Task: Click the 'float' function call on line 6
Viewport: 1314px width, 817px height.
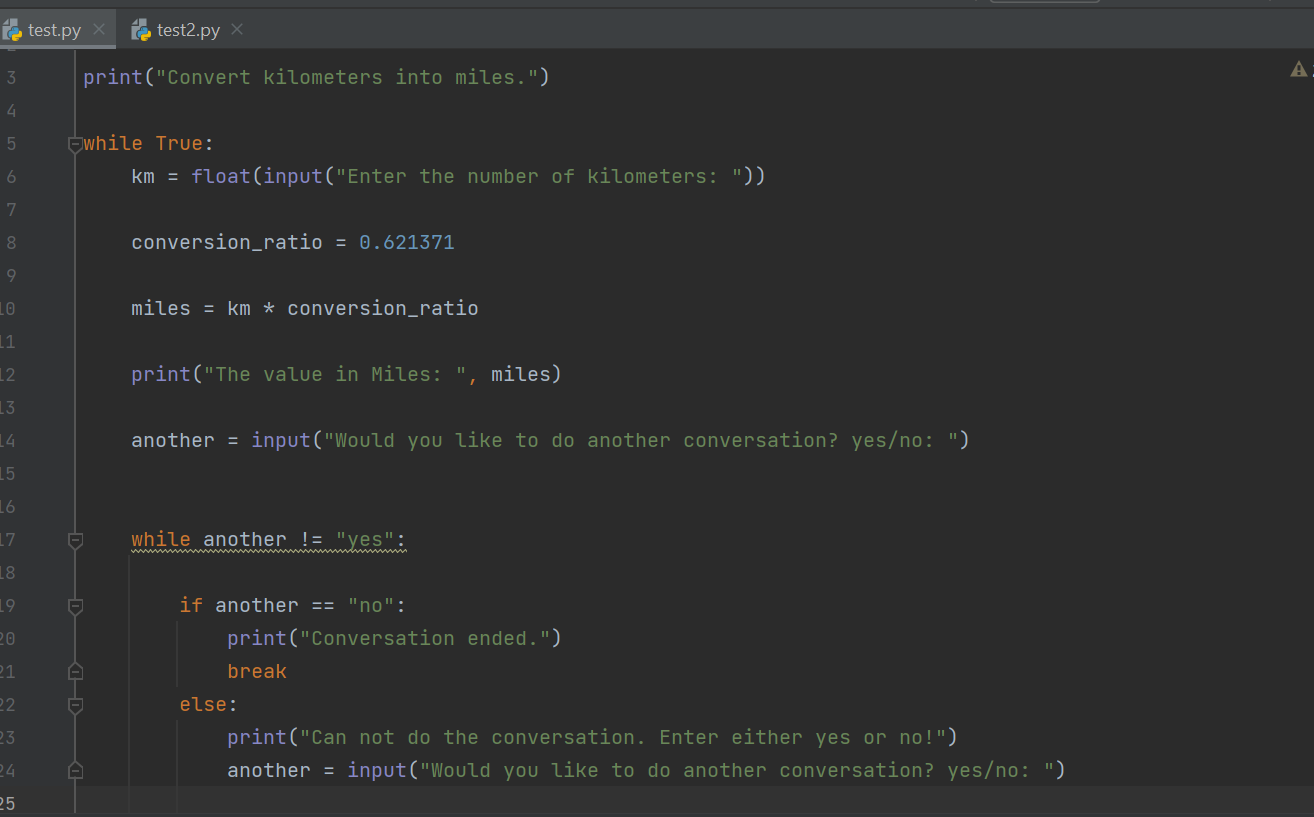Action: 221,177
